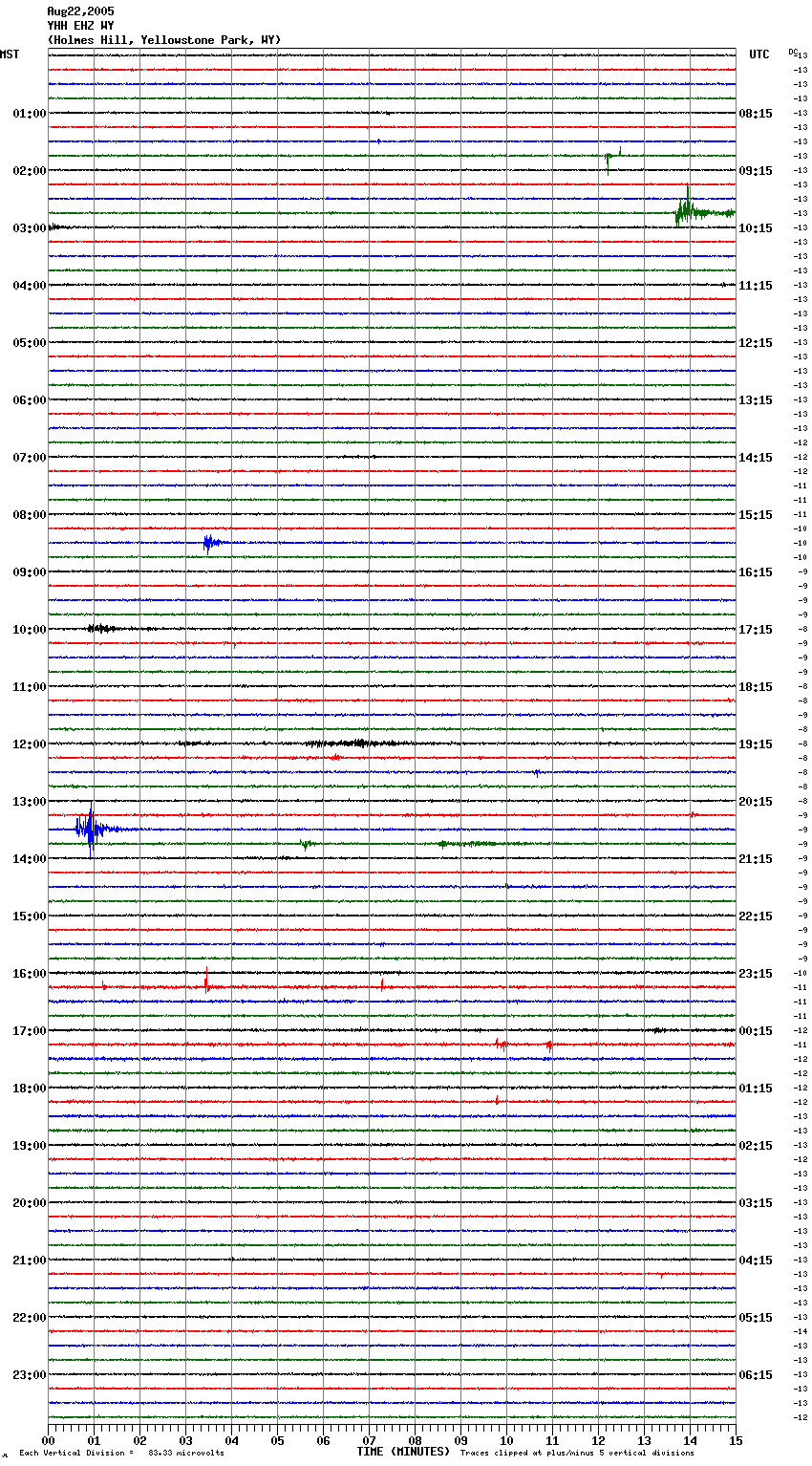
Task: Click the 15 minute axis tick label
Action: click(x=736, y=1440)
